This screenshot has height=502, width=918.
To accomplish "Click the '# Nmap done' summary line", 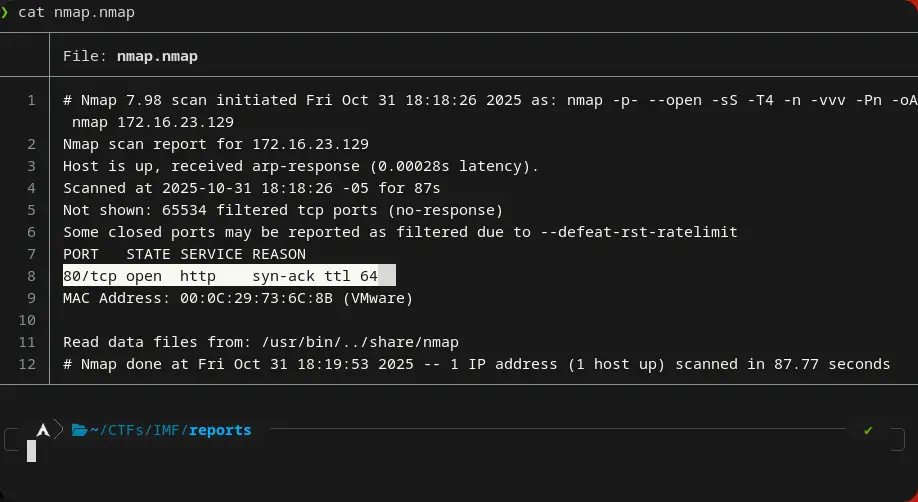I will click(x=476, y=364).
